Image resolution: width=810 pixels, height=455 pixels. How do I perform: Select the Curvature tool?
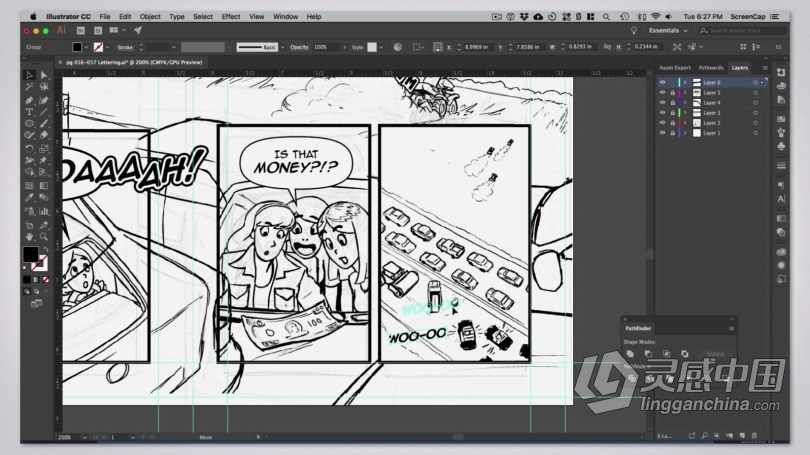(x=44, y=100)
